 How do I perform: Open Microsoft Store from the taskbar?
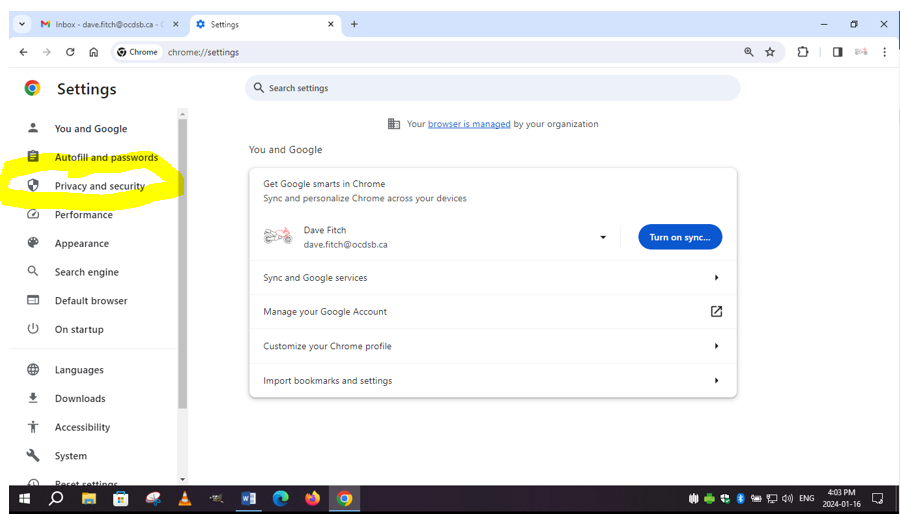coord(121,499)
